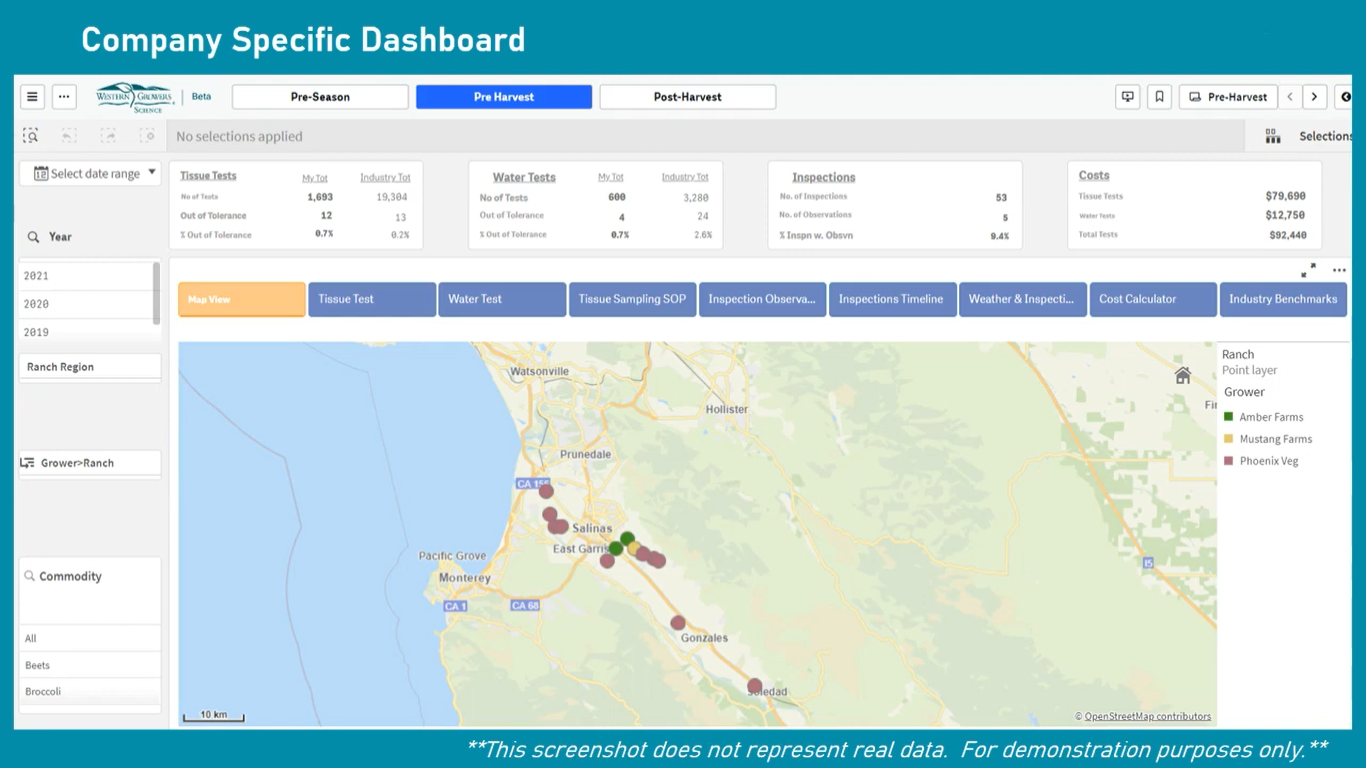Image resolution: width=1366 pixels, height=768 pixels.
Task: Open the storytelling presentation icon
Action: [1128, 97]
